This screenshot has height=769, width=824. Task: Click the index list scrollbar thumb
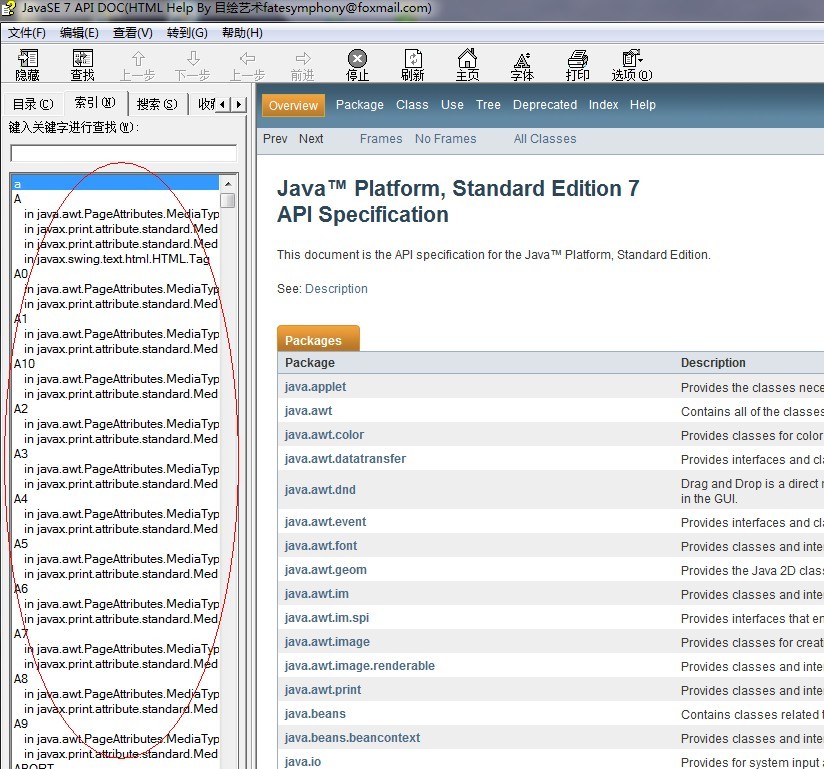pyautogui.click(x=228, y=200)
